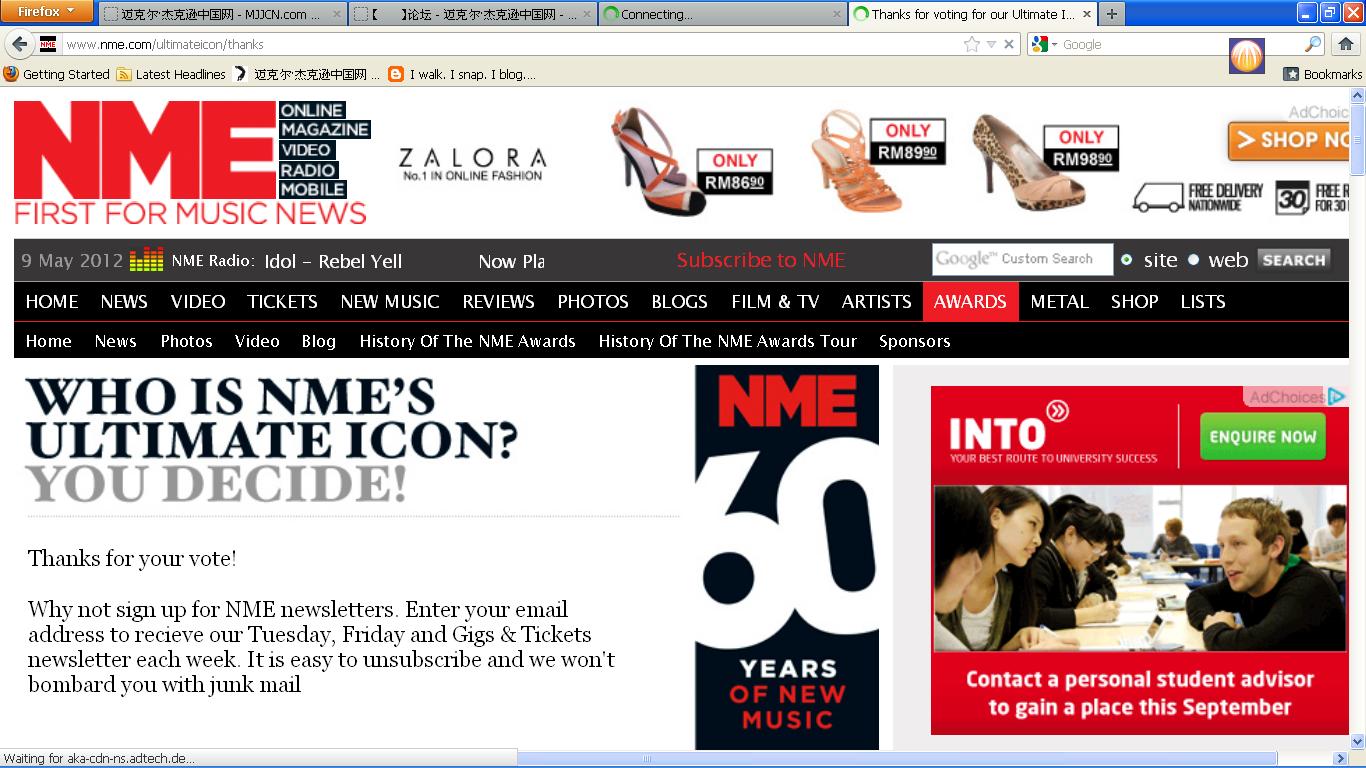The height and width of the screenshot is (768, 1366).
Task: Click the magnifier search icon in address bar
Action: coord(1313,45)
